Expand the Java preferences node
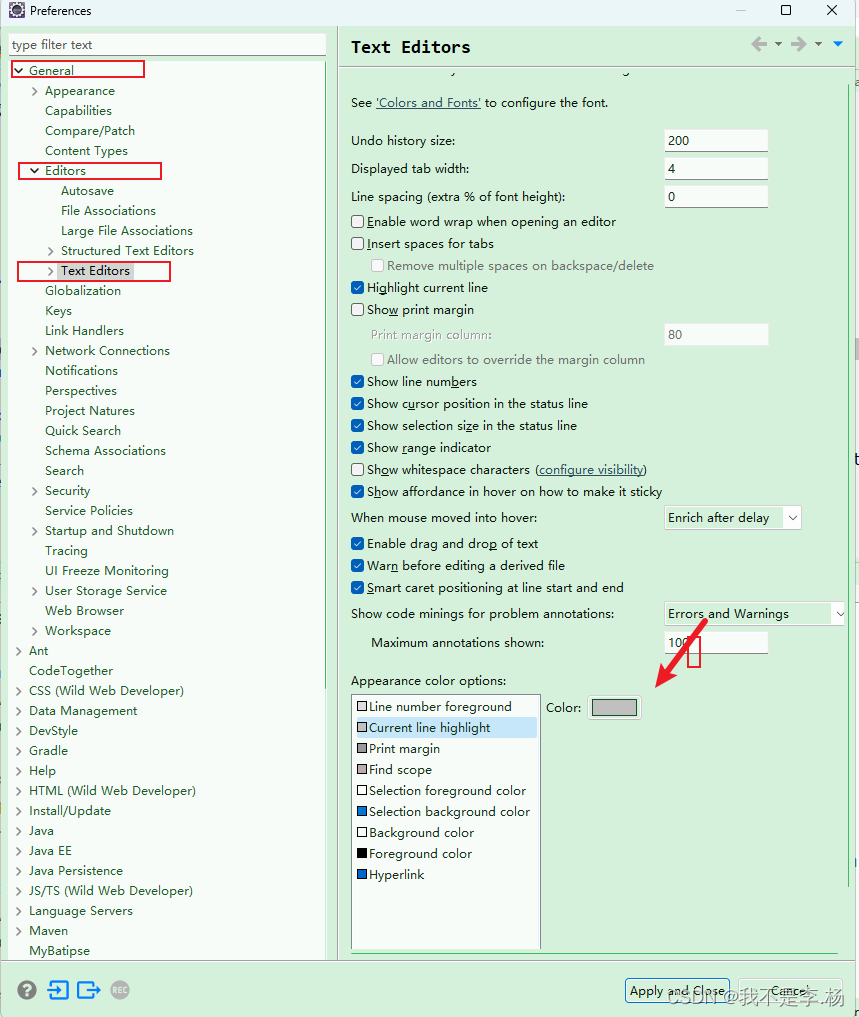Viewport: 859px width, 1017px height. pos(19,831)
